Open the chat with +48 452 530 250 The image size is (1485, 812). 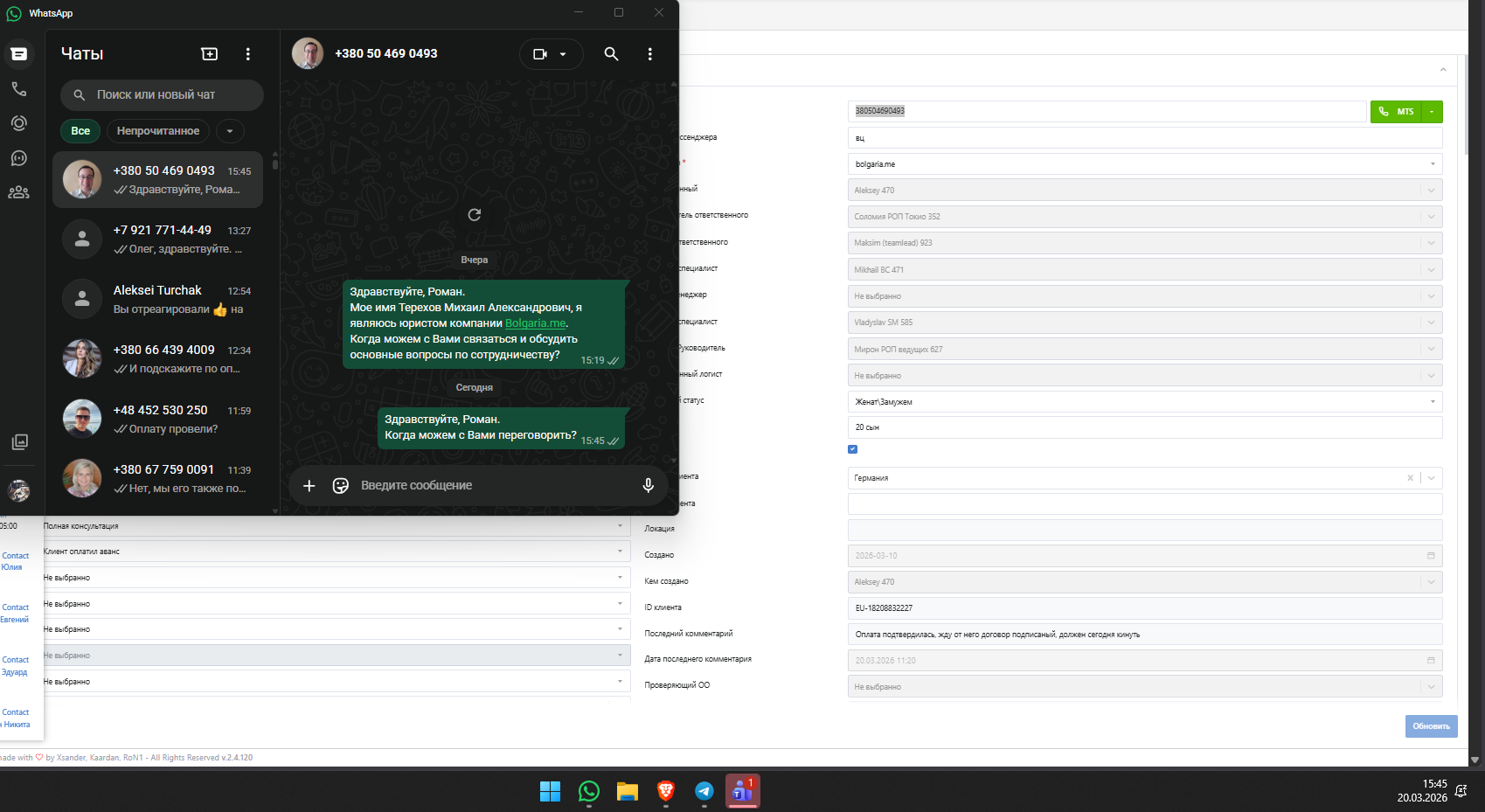pyautogui.click(x=157, y=419)
